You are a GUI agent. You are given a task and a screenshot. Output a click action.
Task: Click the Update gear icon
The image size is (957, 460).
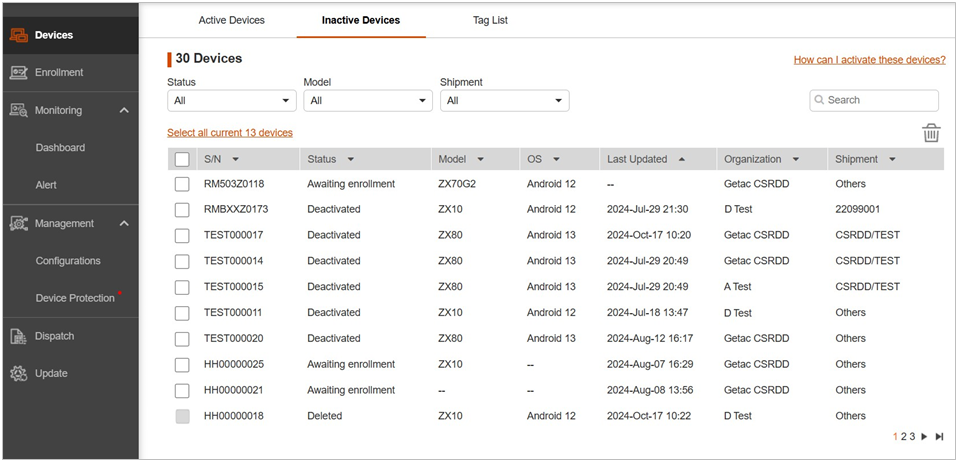tap(18, 373)
